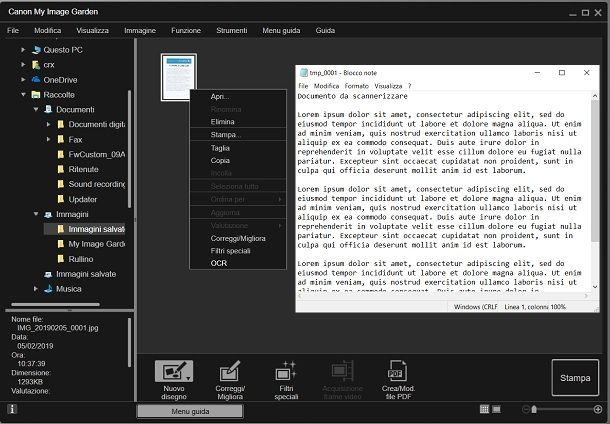Click the Rullino folder icon
Viewport: 610px width, 424px height.
pyautogui.click(x=61, y=259)
